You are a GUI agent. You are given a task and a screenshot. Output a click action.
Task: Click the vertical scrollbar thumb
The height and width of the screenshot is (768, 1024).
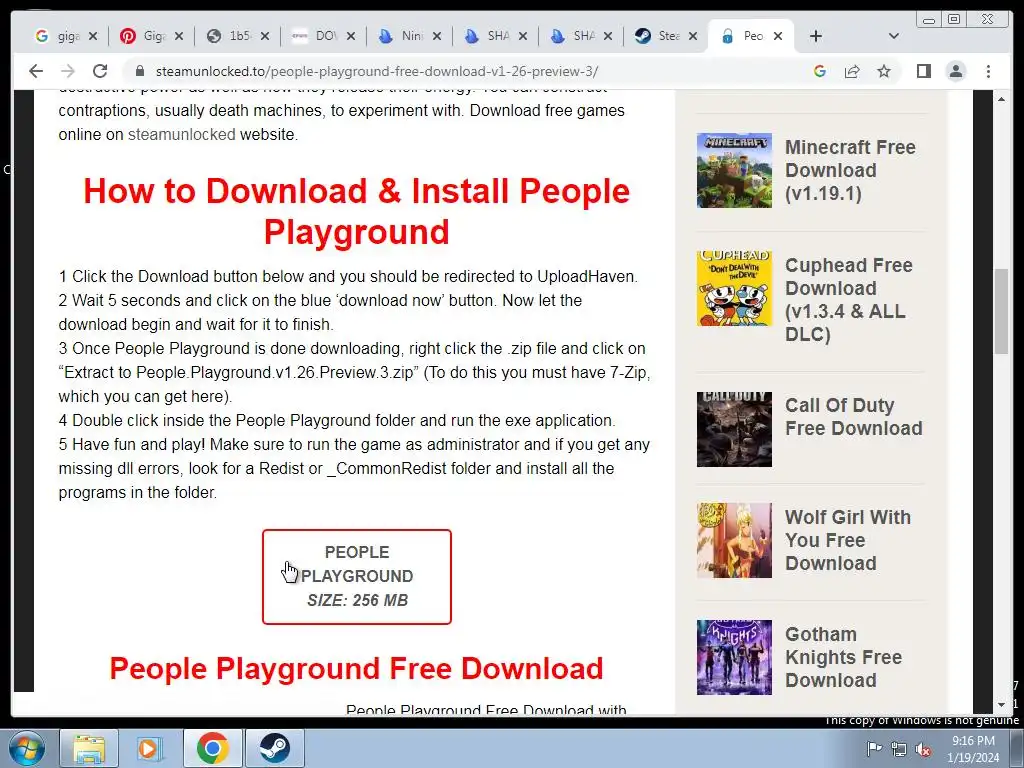tap(1001, 312)
